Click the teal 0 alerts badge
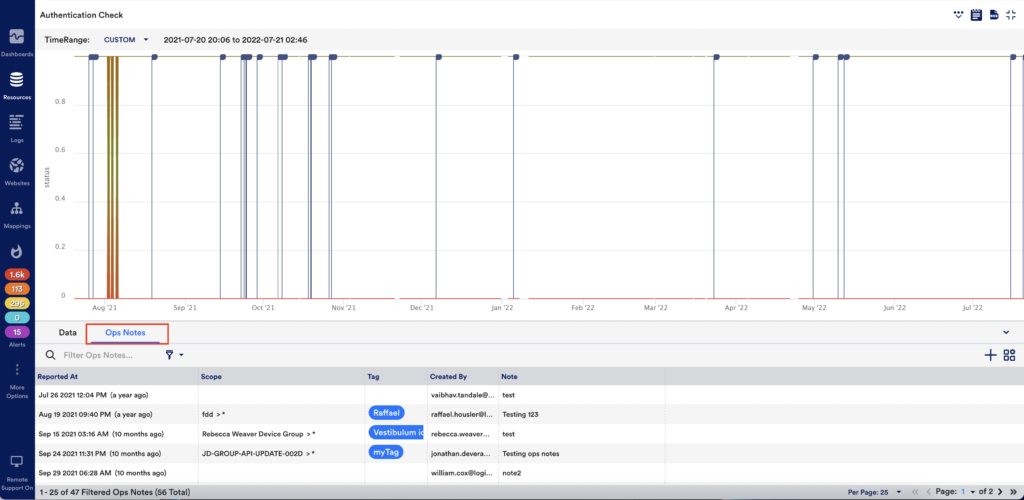The width and height of the screenshot is (1024, 500). (x=17, y=318)
